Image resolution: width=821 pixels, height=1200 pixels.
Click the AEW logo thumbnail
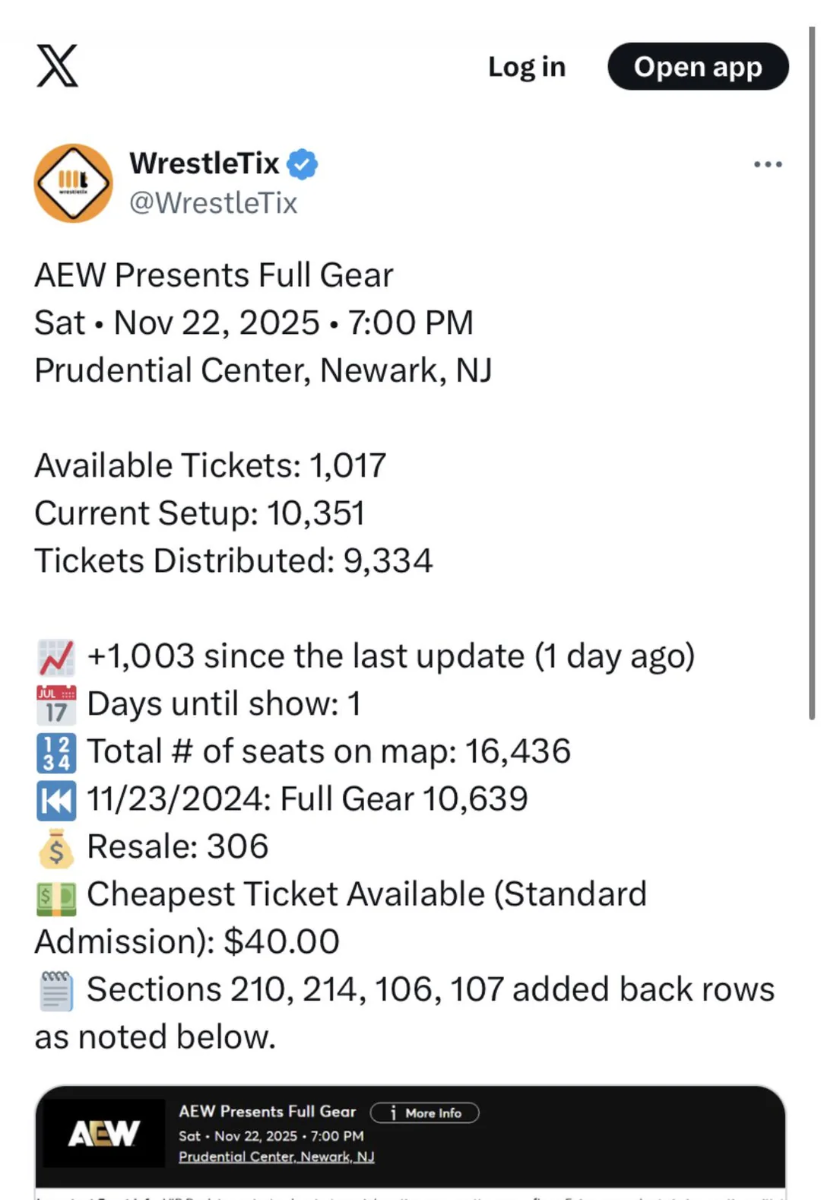click(x=103, y=1133)
